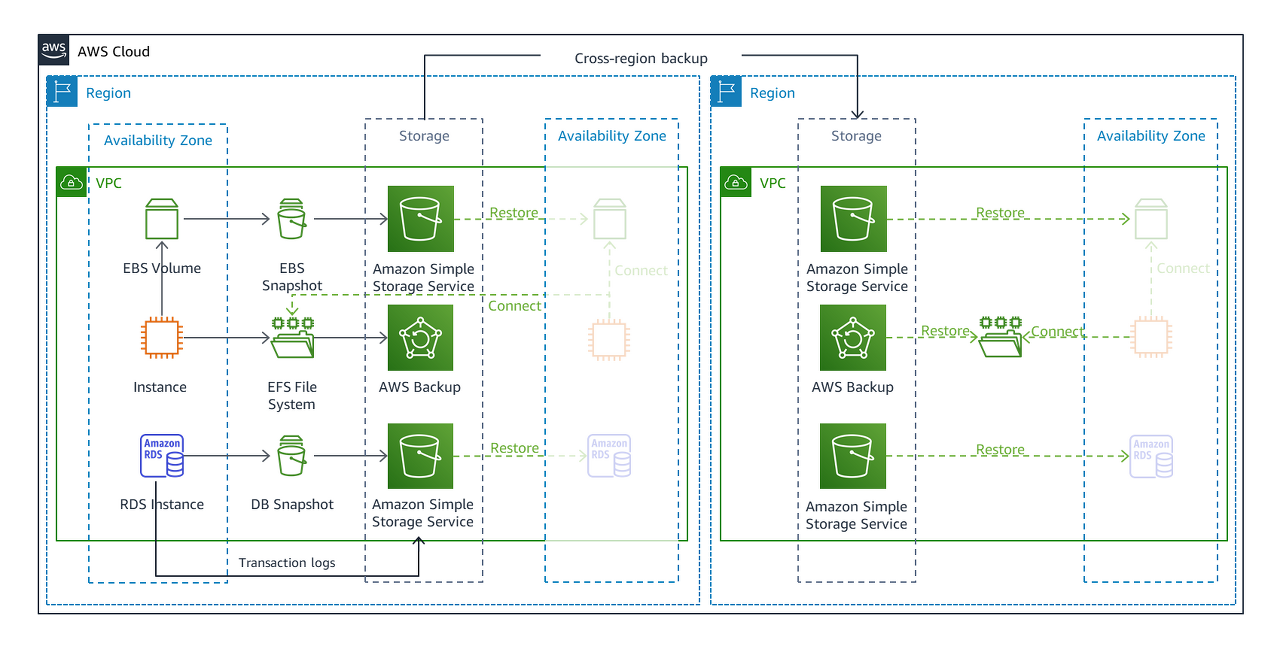Image resolution: width=1280 pixels, height=646 pixels.
Task: Click the bottom S3 icon in left region
Action: (x=421, y=456)
